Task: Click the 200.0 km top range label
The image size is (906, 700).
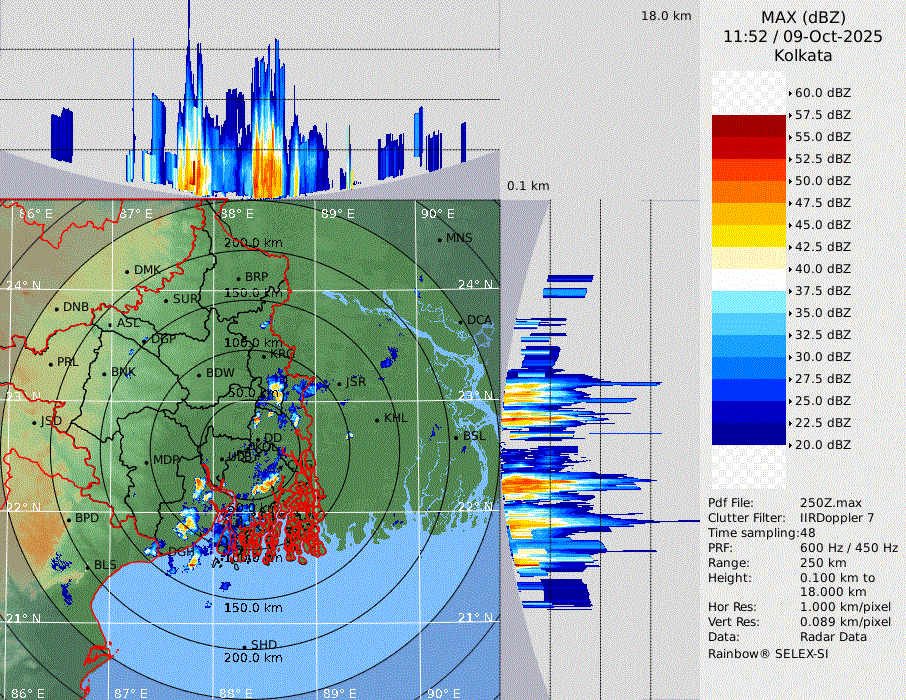Action: click(x=253, y=243)
